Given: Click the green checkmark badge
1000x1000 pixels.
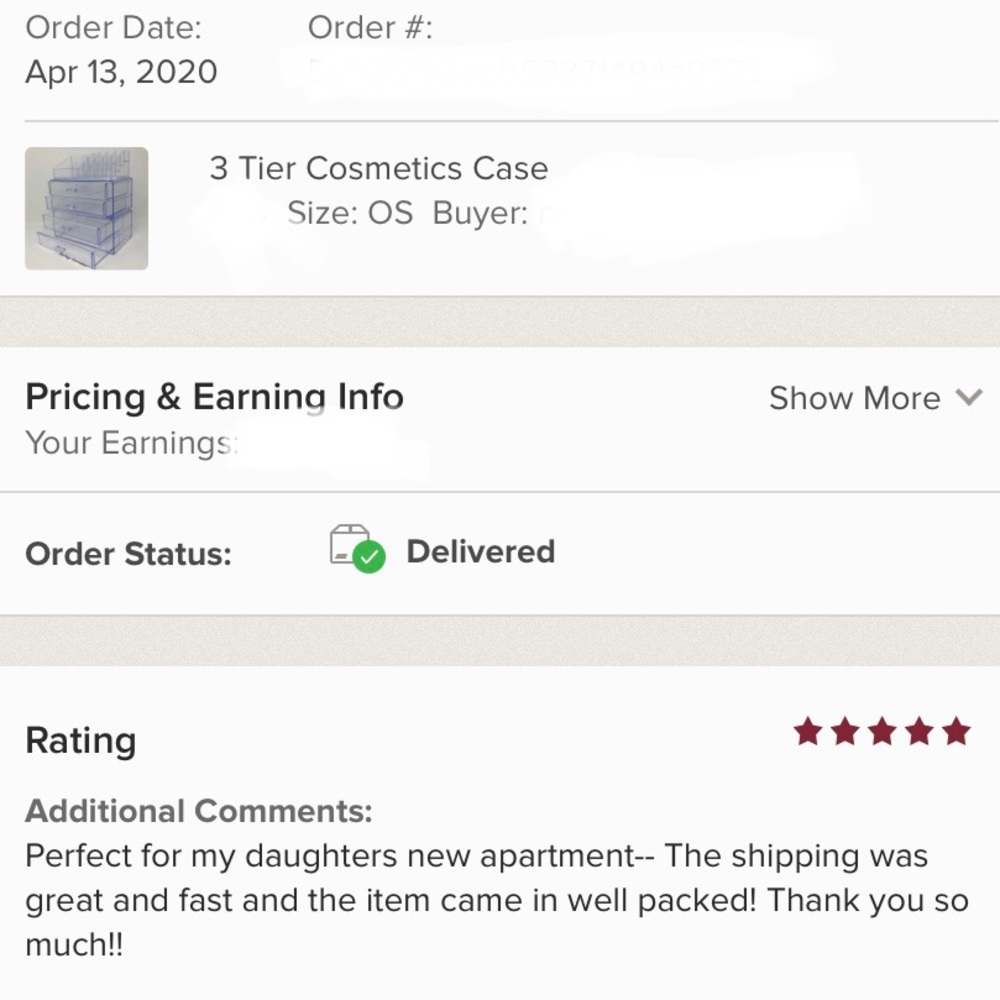Looking at the screenshot, I should (369, 557).
